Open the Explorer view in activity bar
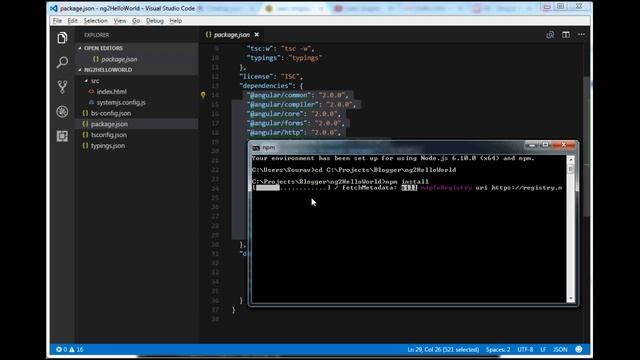 click(62, 38)
